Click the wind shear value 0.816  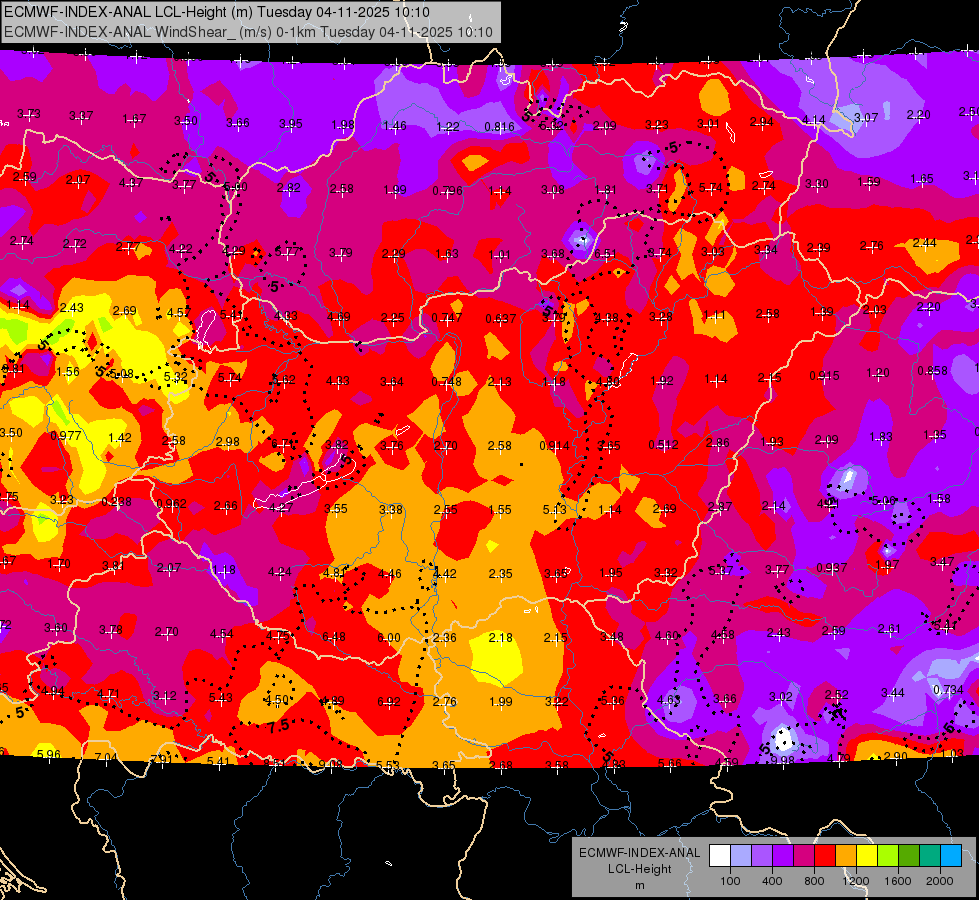click(499, 127)
